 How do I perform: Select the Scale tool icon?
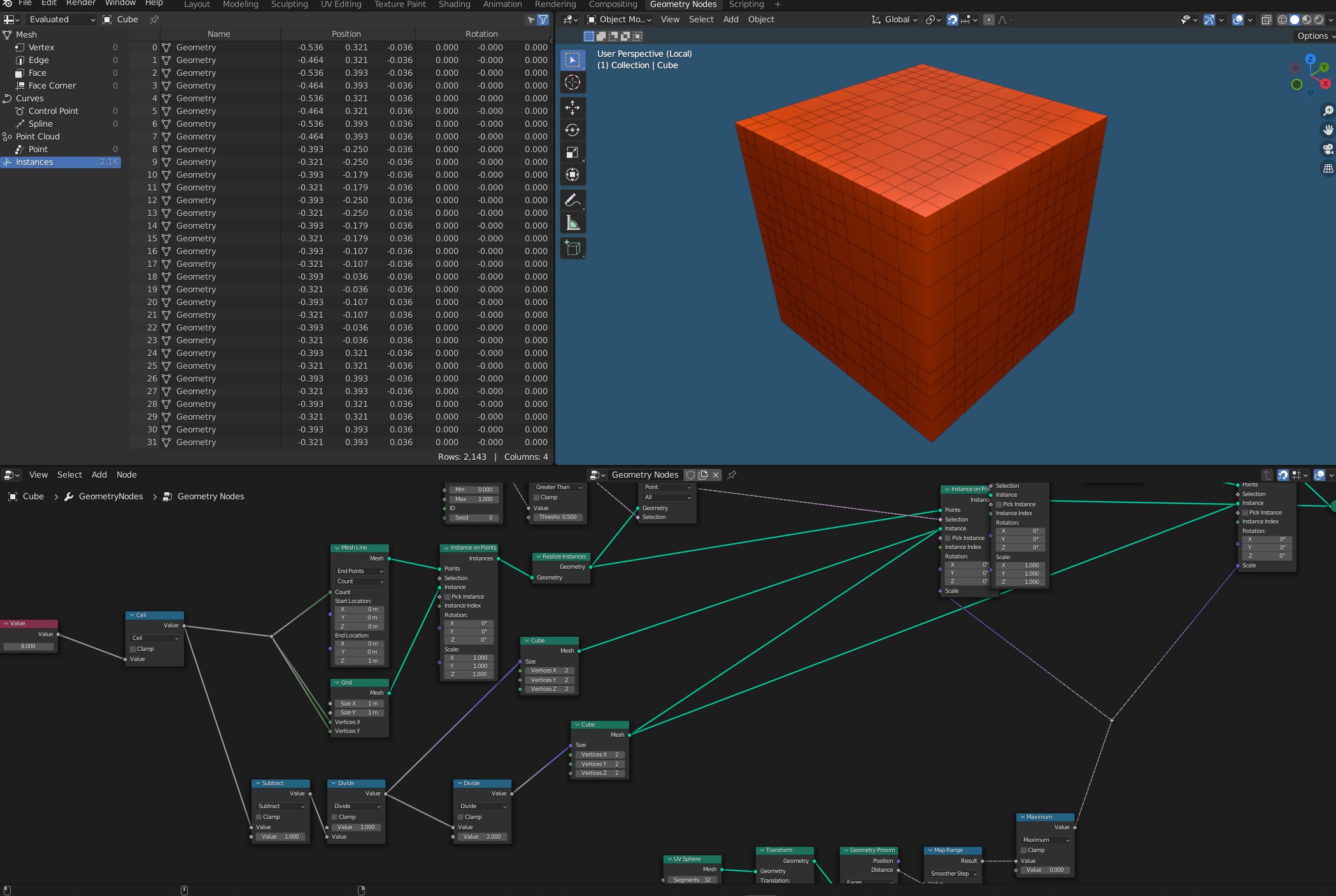(572, 152)
